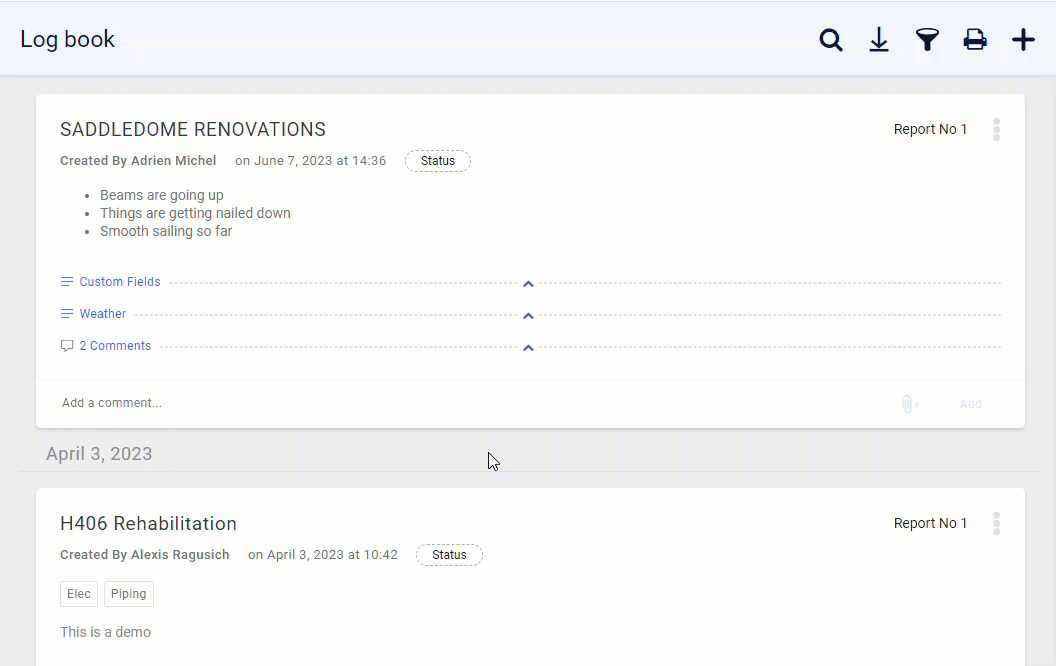Viewport: 1056px width, 666px height.
Task: Click the Add comment button
Action: click(970, 404)
